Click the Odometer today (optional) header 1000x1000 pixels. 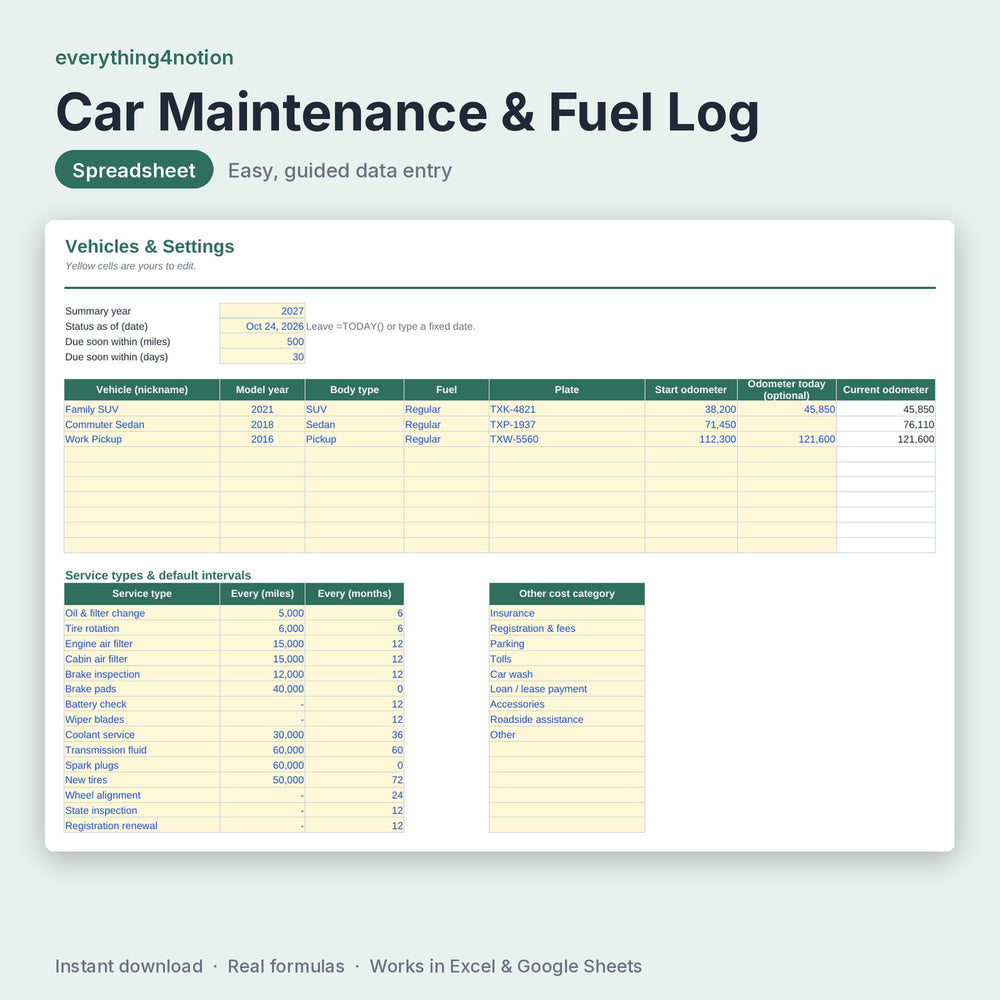pos(786,390)
